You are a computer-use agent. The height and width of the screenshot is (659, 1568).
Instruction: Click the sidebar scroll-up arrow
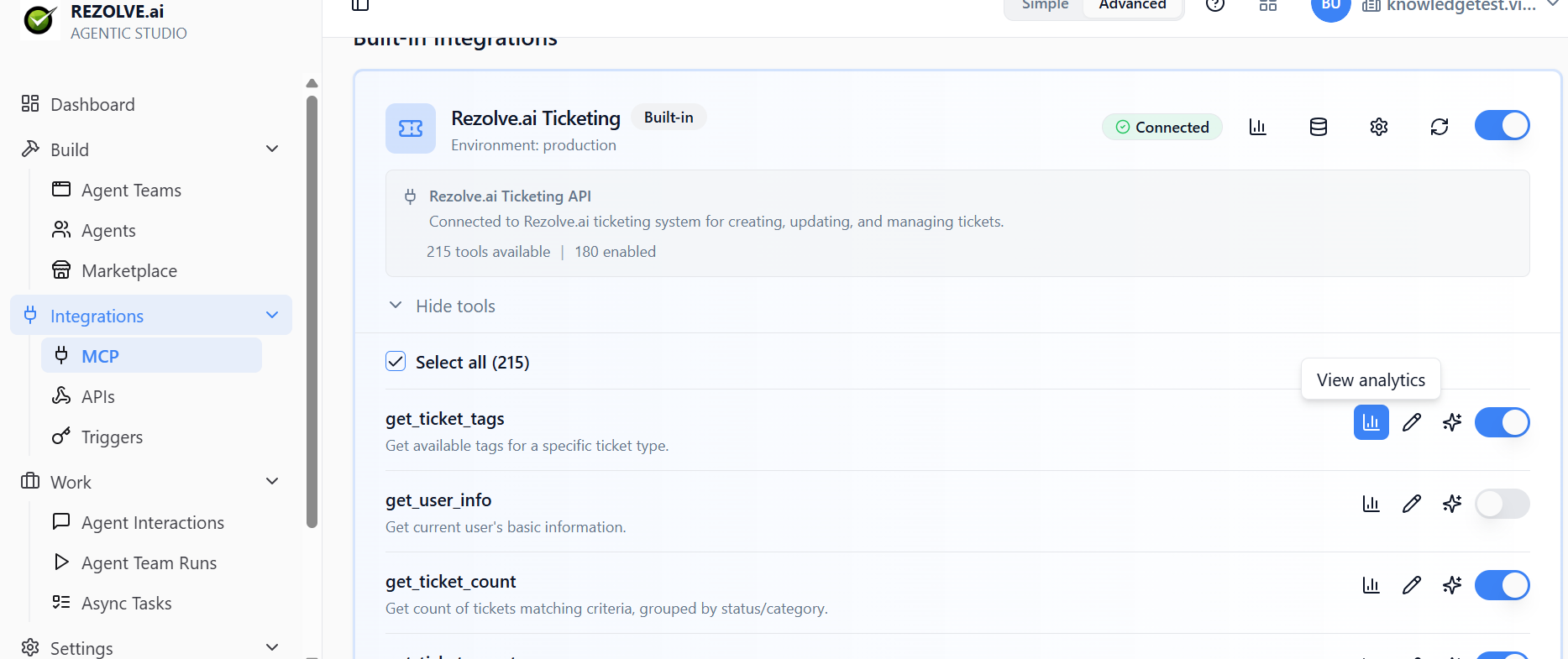(x=312, y=83)
